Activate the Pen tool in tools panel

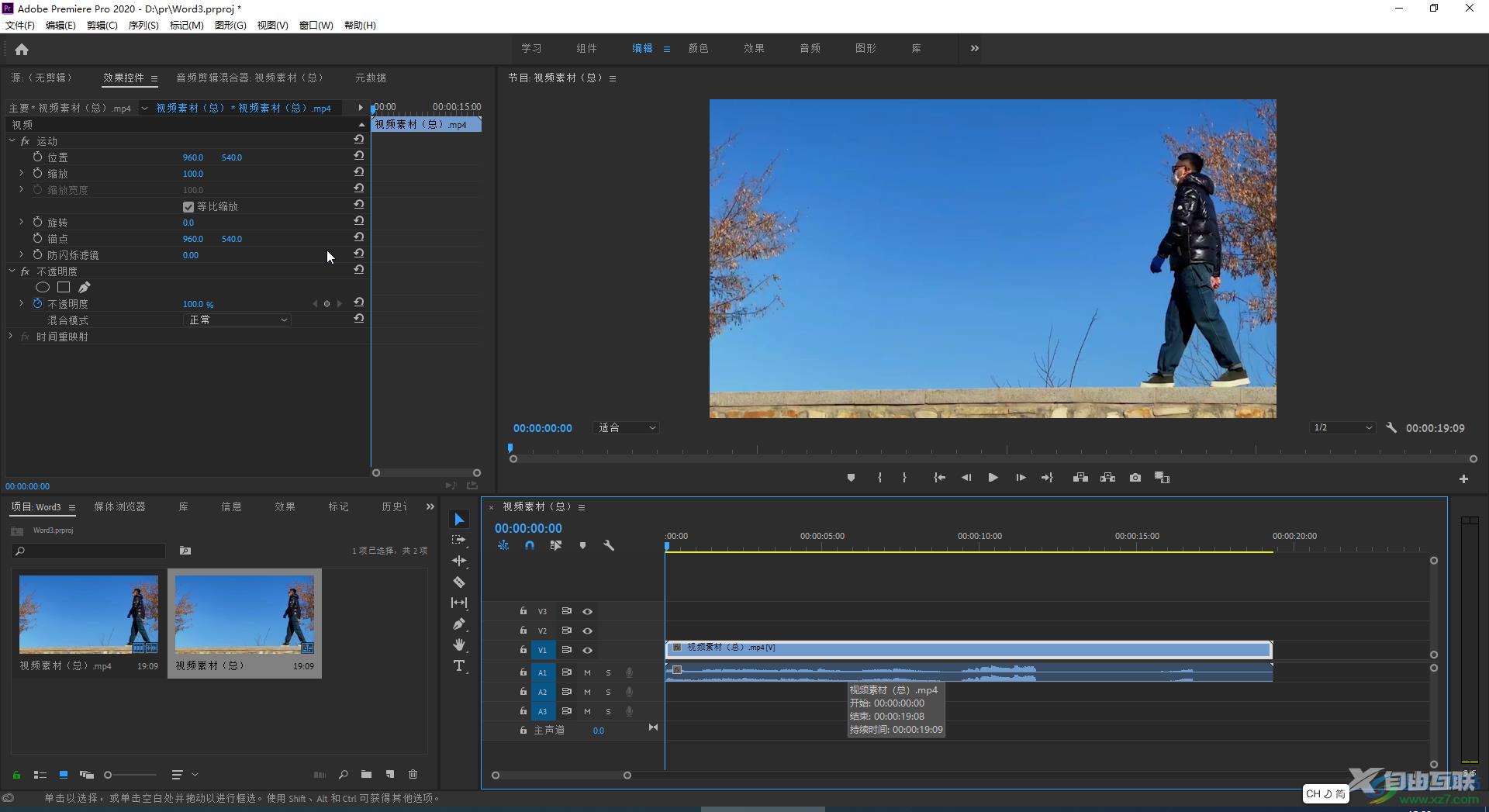(459, 624)
